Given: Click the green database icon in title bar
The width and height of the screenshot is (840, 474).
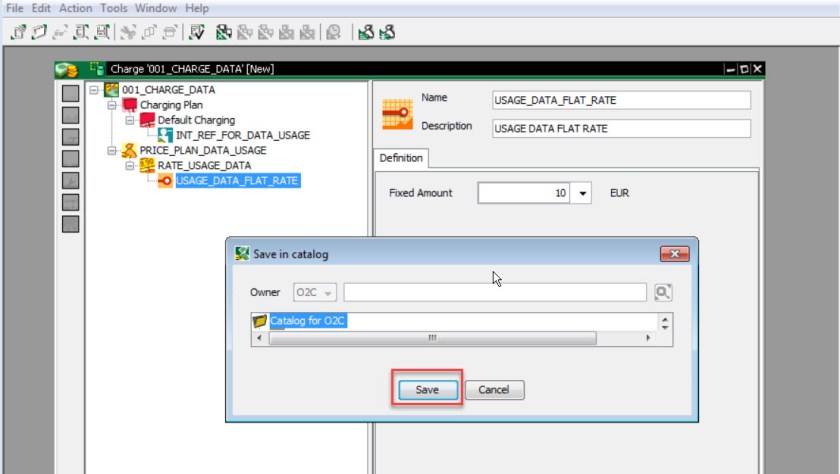Looking at the screenshot, I should point(96,69).
